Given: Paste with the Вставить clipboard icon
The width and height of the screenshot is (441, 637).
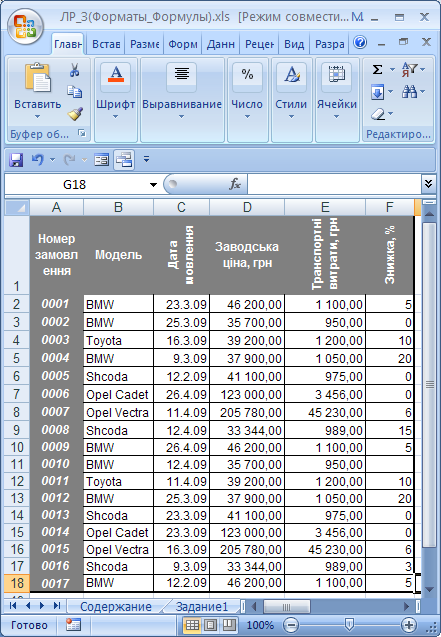Looking at the screenshot, I should coord(38,78).
